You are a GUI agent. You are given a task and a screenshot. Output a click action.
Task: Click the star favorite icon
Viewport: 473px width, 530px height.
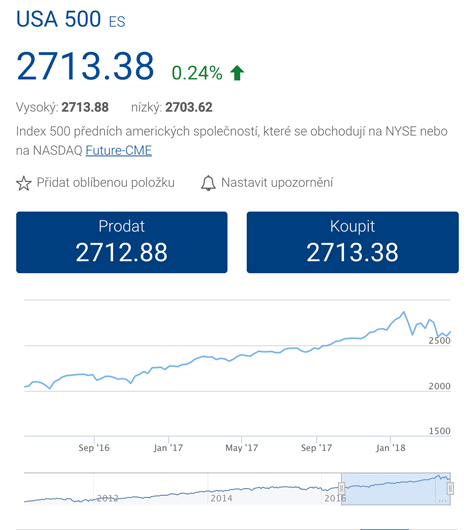coord(24,183)
